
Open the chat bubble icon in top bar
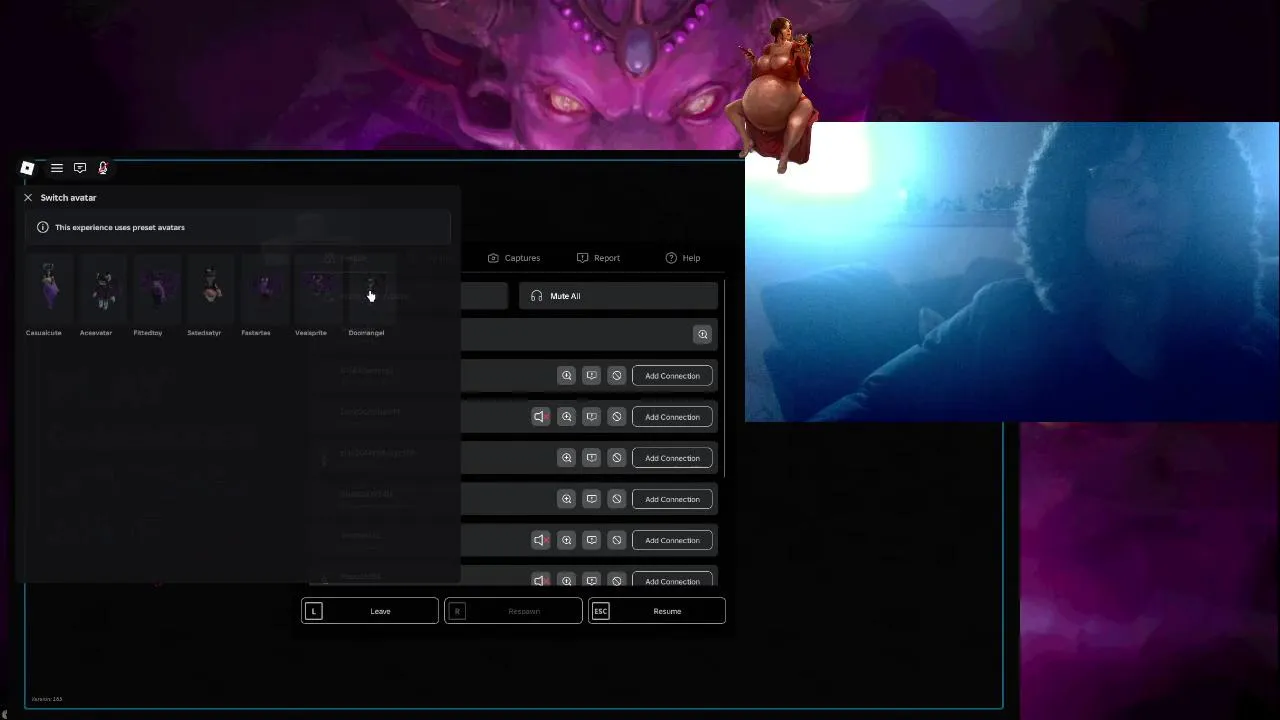tap(80, 168)
